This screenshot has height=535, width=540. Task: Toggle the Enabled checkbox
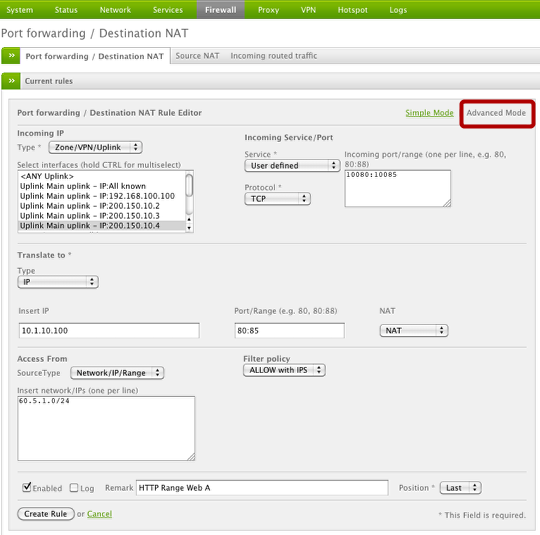pyautogui.click(x=27, y=487)
